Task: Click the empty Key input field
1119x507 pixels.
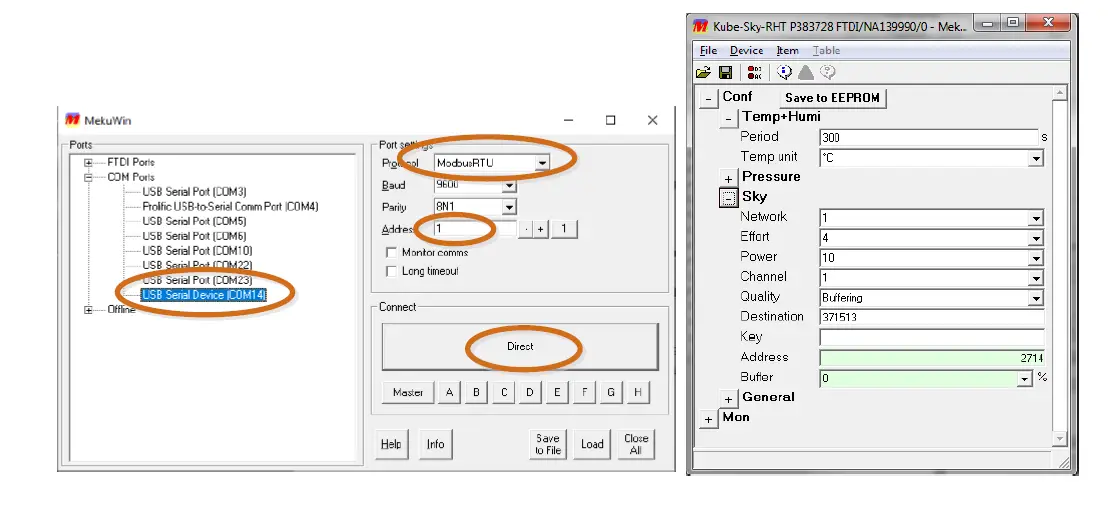Action: (932, 338)
